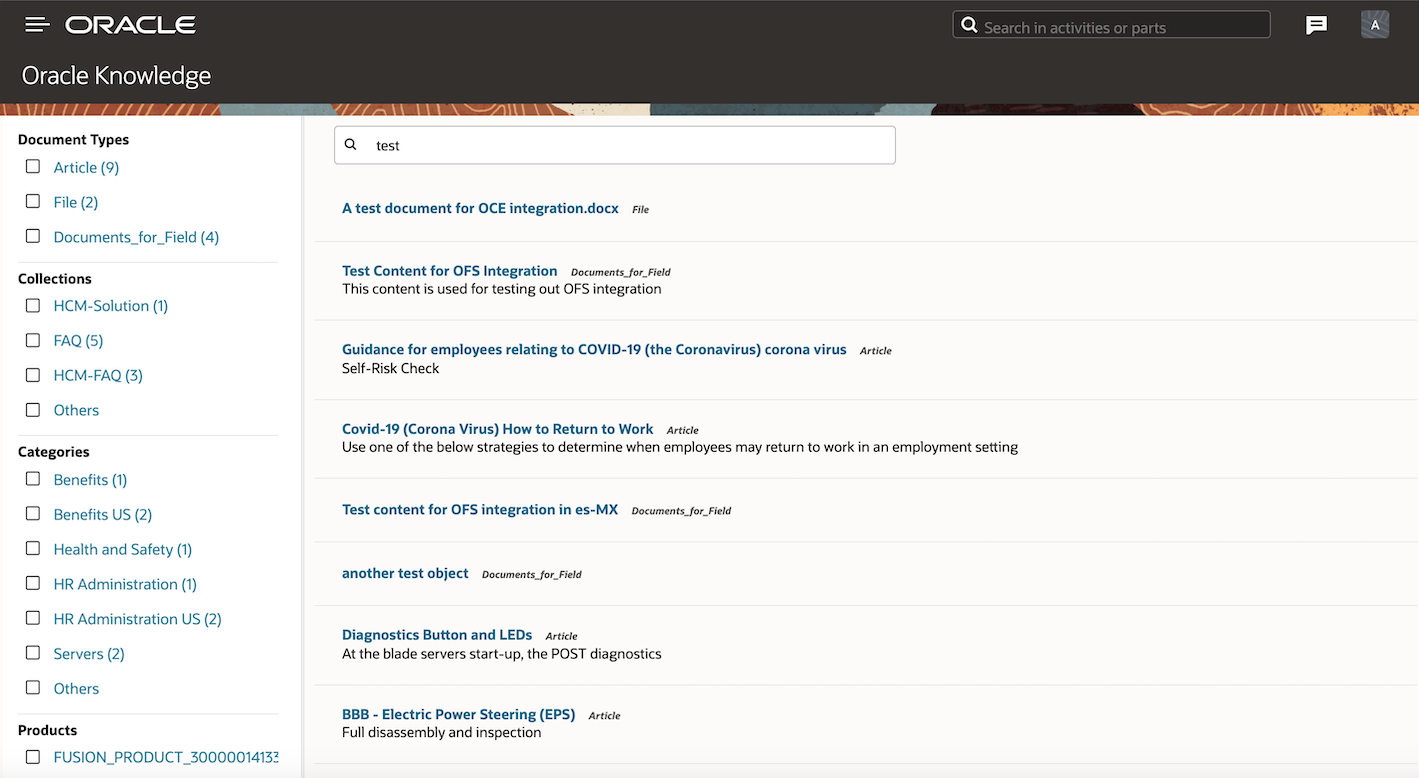Open 'A test document for OCE integration.docx'
The image size is (1419, 778).
pyautogui.click(x=480, y=208)
